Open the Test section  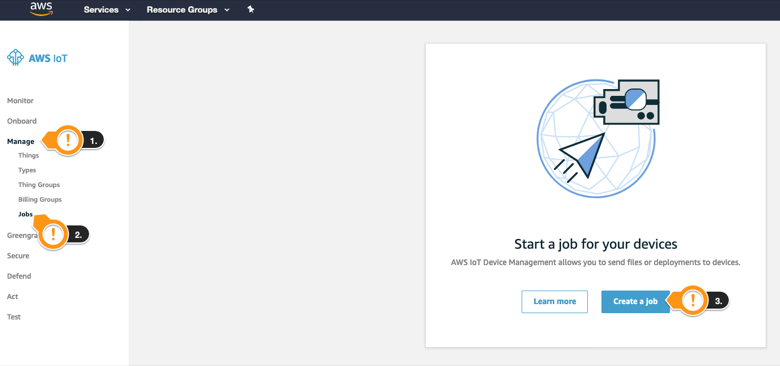[x=14, y=317]
